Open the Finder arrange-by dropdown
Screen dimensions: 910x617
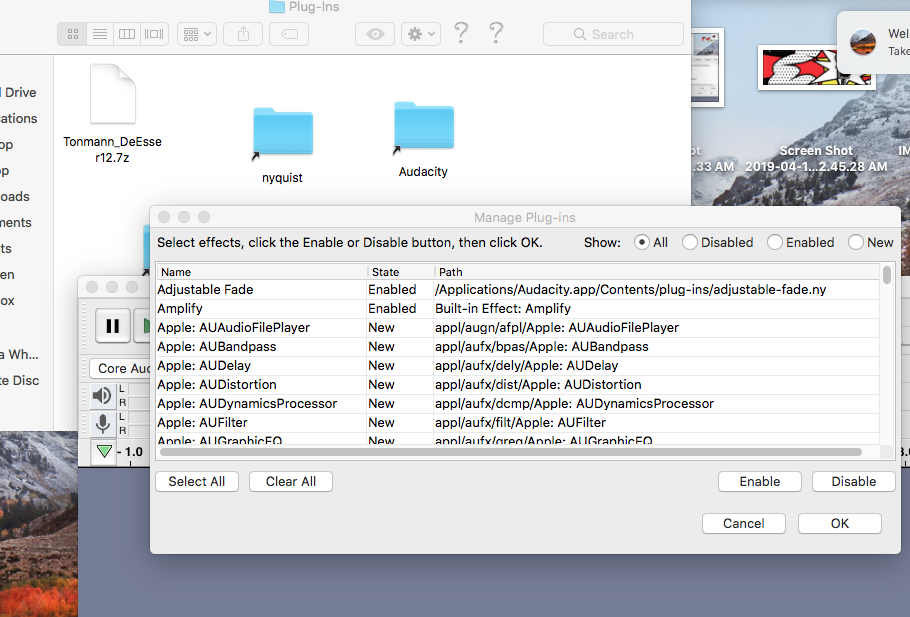[x=197, y=34]
